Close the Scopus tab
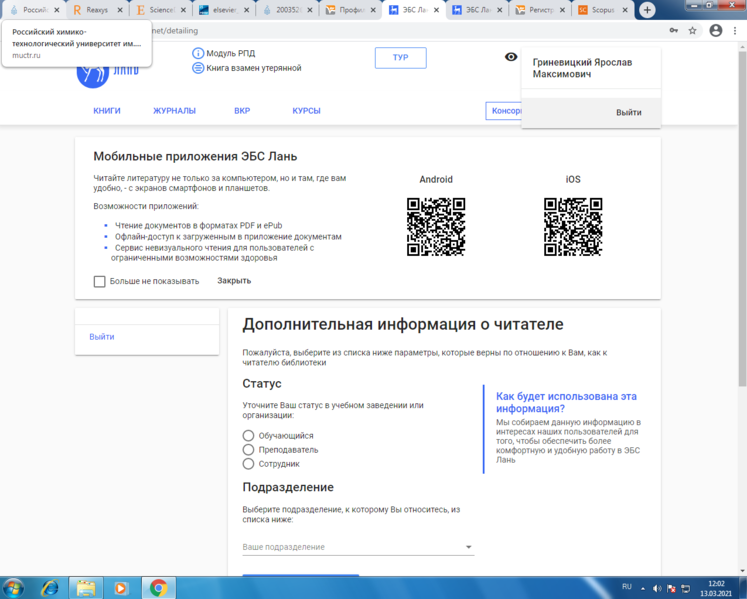747x599 pixels. 625,10
